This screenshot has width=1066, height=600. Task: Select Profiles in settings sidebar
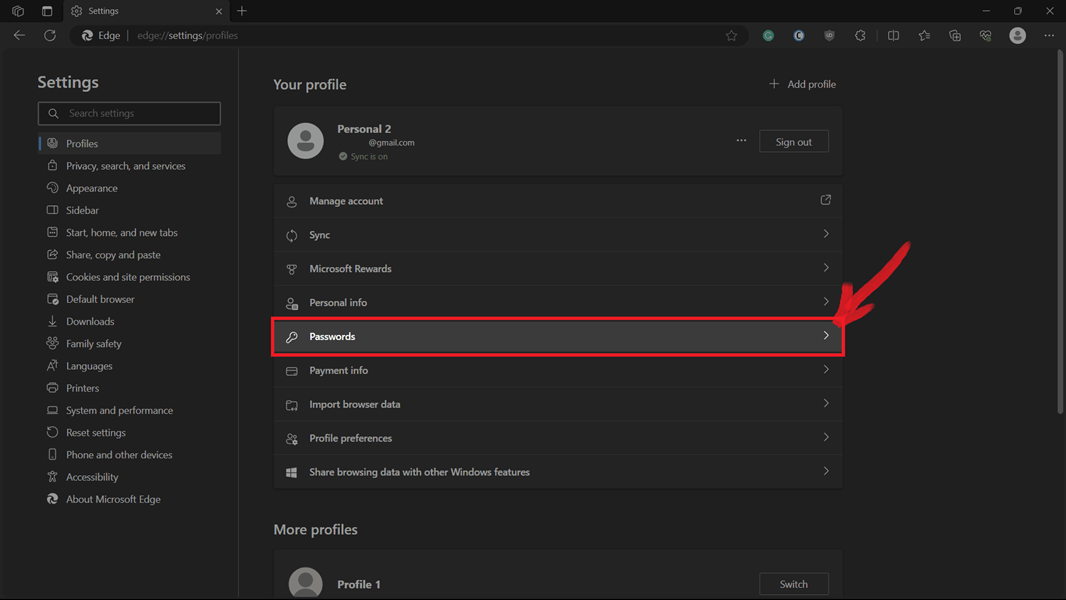point(129,143)
